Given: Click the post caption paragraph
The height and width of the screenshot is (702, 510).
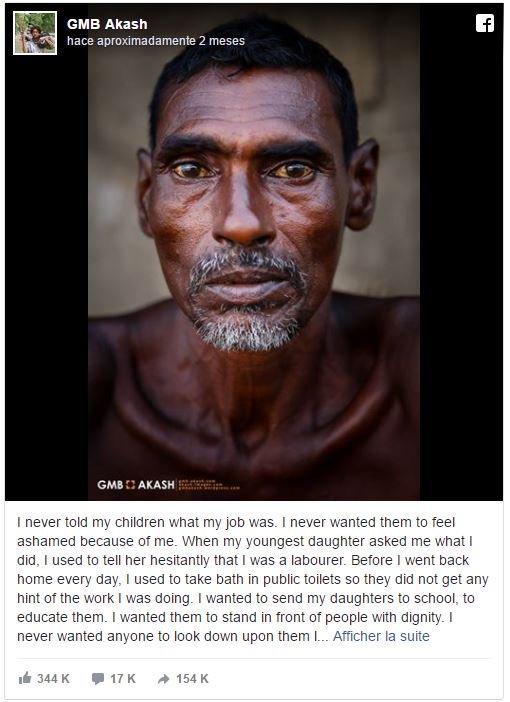Looking at the screenshot, I should (x=253, y=579).
